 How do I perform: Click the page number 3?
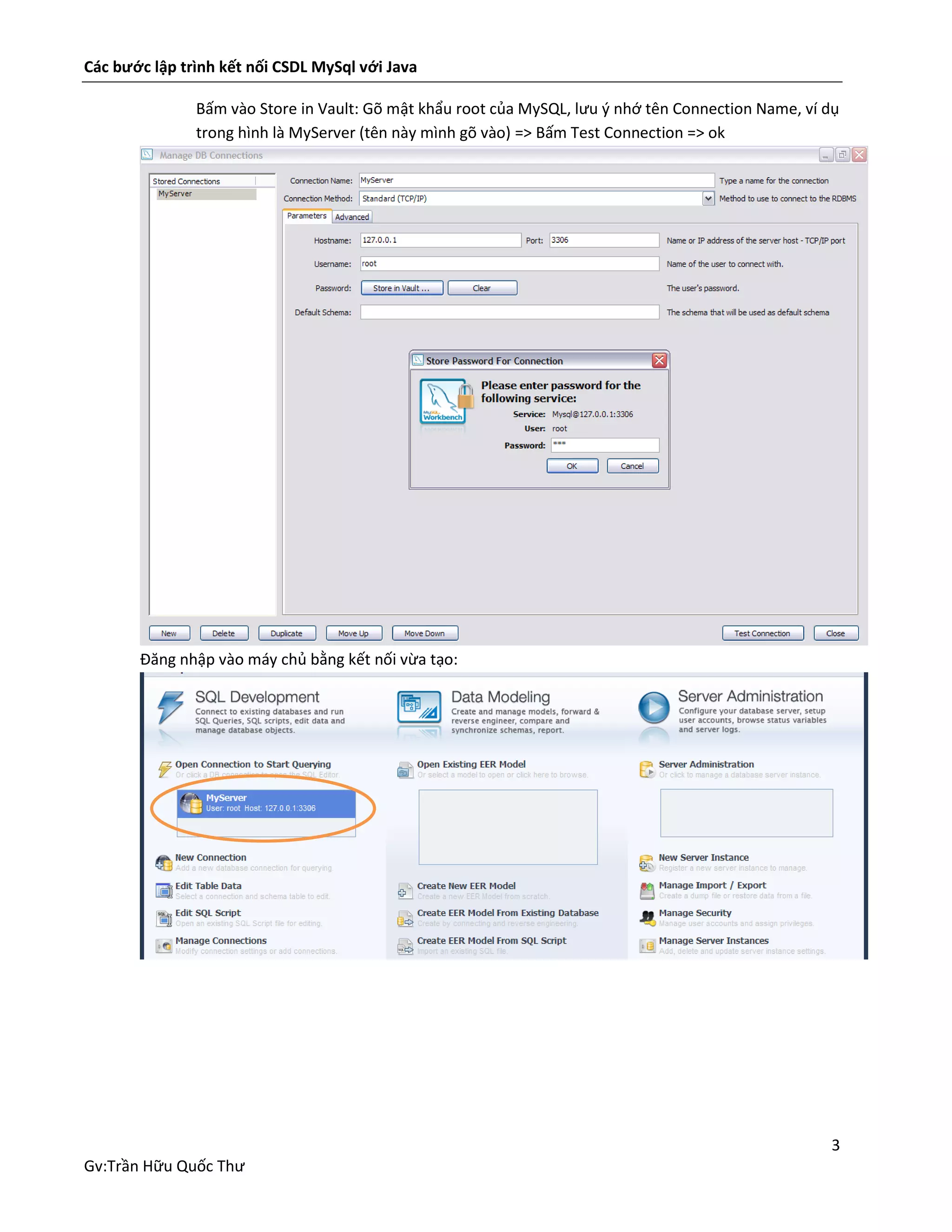[x=835, y=1145]
